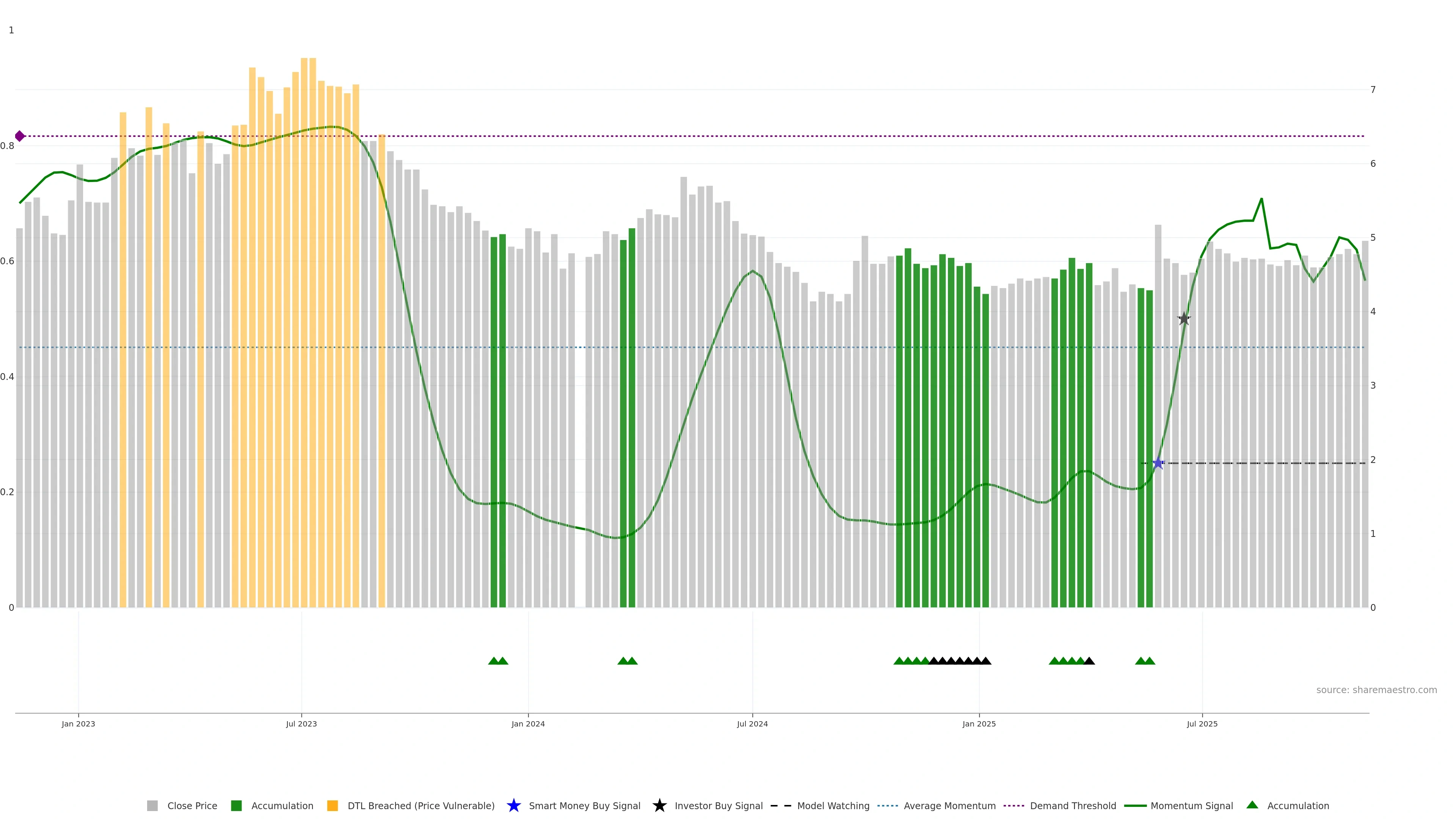Click gray Close Price legend swatch
This screenshot has width=1456, height=819.
[152, 805]
